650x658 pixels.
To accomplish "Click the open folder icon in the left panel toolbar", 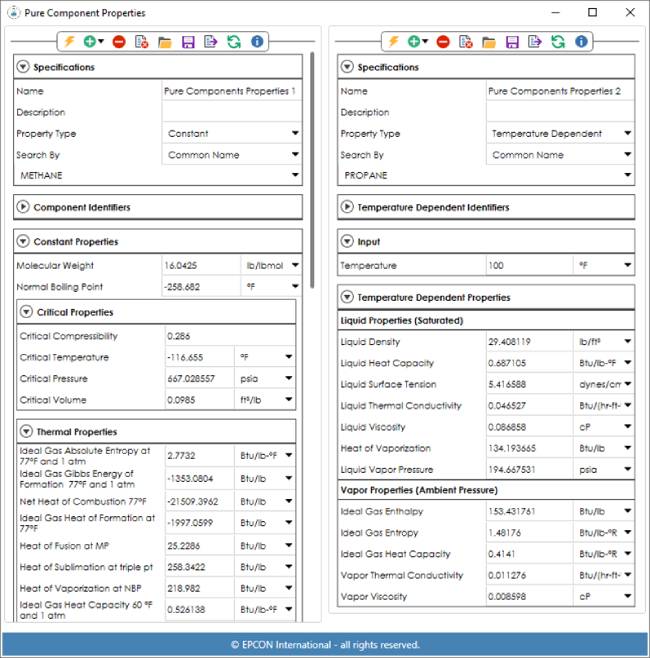I will coord(165,42).
